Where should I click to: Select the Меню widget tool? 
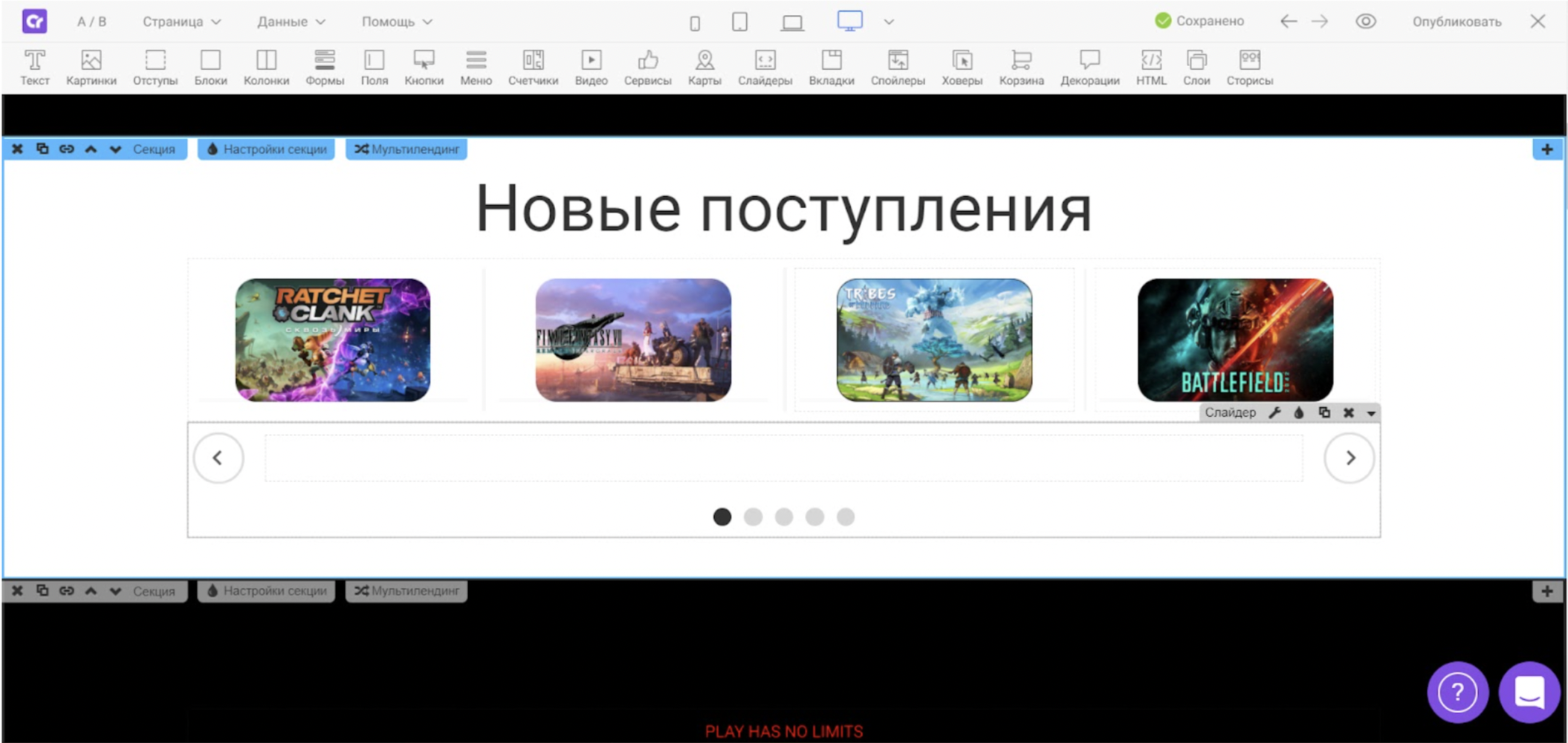pyautogui.click(x=476, y=68)
